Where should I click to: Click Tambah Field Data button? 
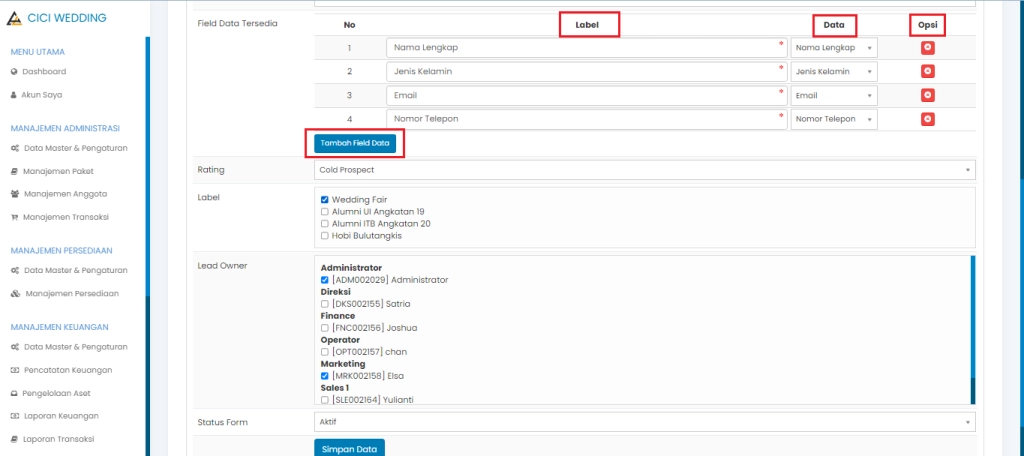[x=355, y=143]
